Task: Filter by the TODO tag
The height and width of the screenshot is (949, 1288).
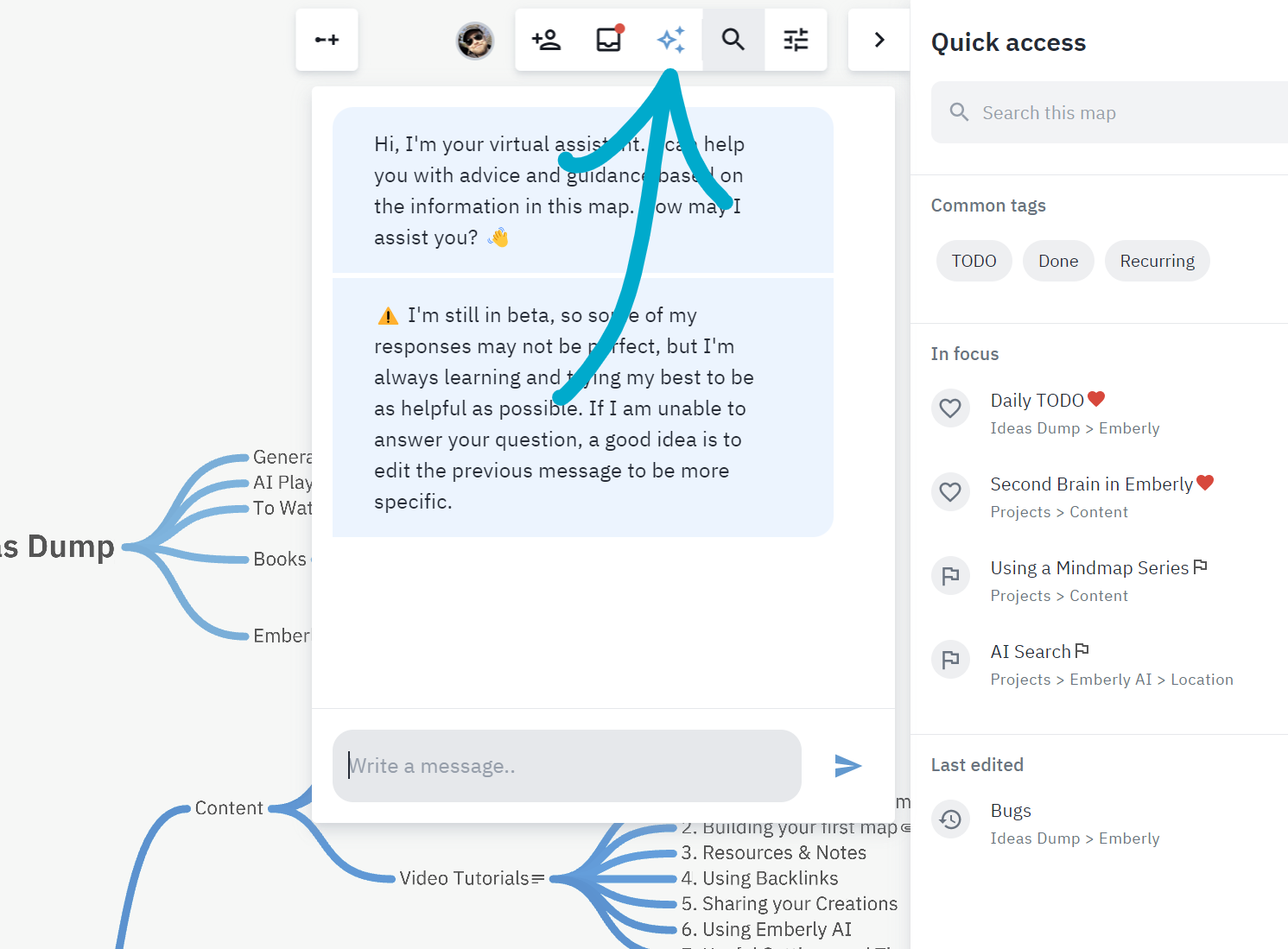Action: pyautogui.click(x=974, y=261)
